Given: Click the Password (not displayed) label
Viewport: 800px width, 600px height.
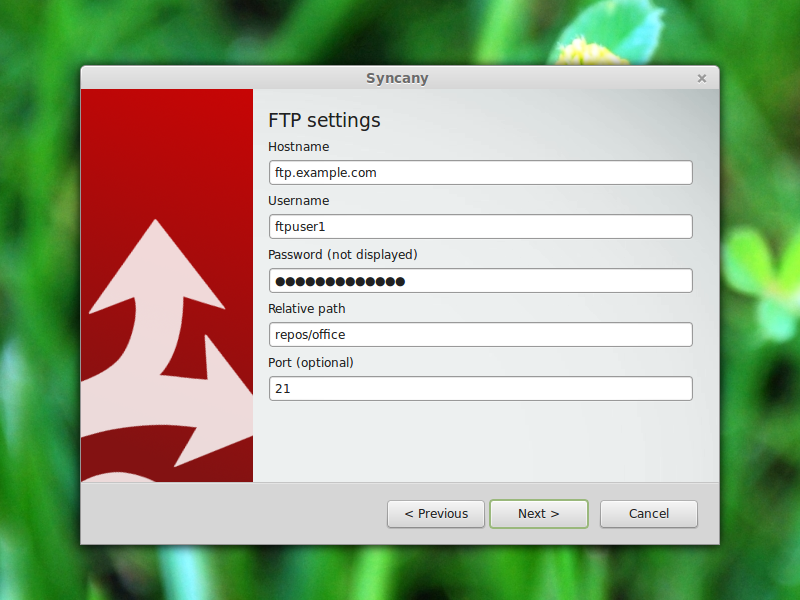Looking at the screenshot, I should pyautogui.click(x=343, y=255).
